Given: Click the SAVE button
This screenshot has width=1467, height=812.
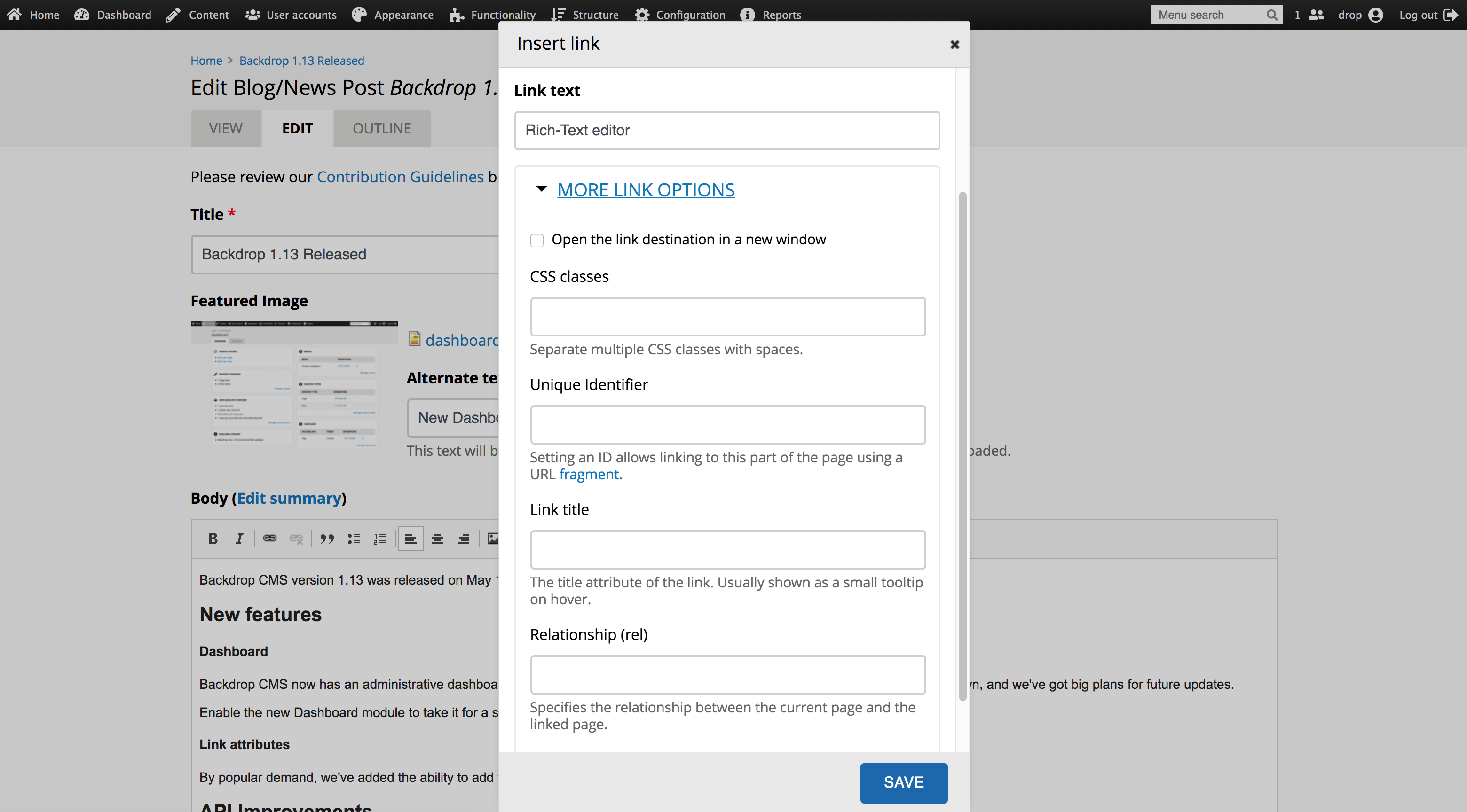Looking at the screenshot, I should tap(904, 782).
